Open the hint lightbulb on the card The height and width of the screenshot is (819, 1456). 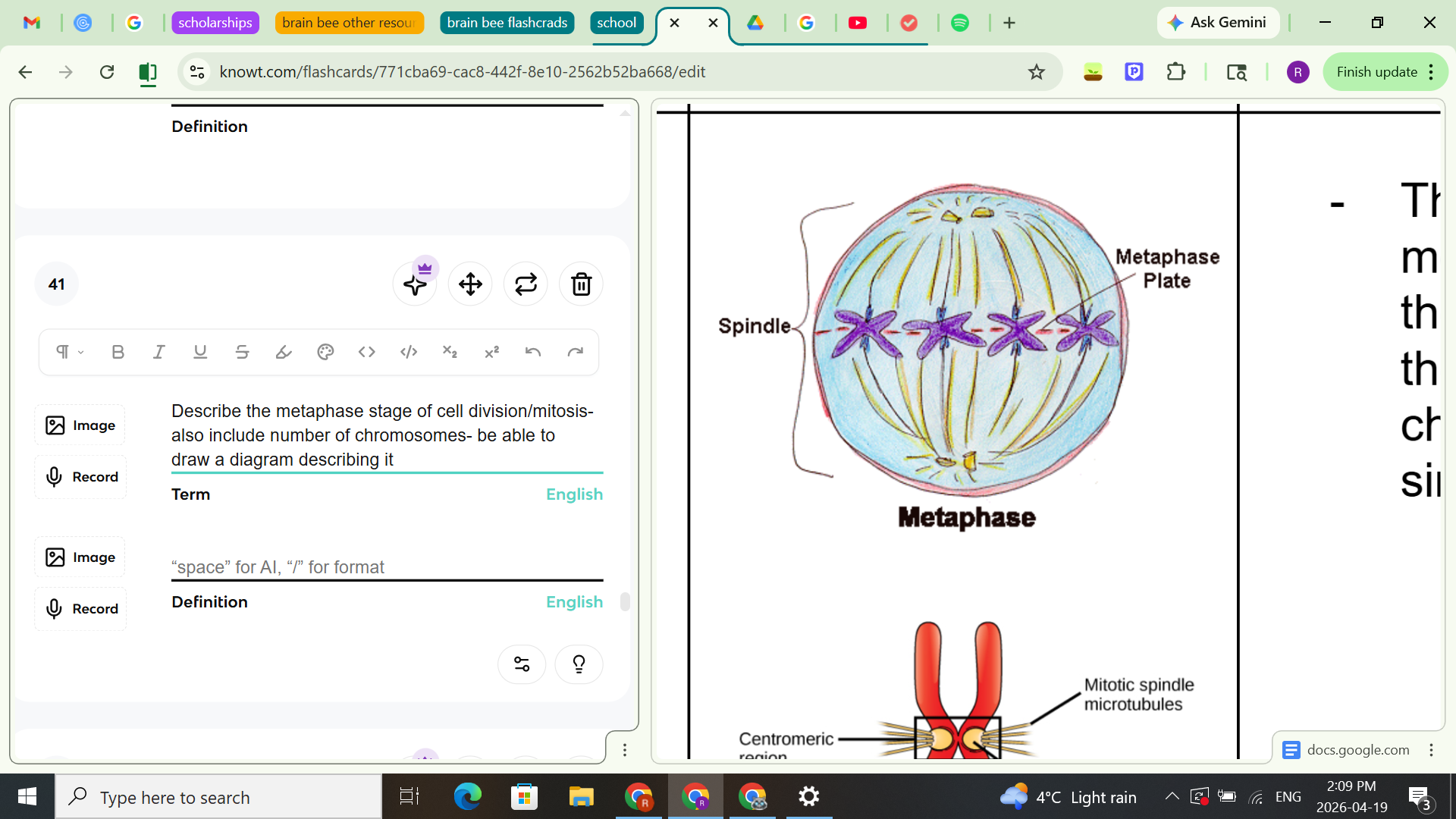pyautogui.click(x=579, y=664)
